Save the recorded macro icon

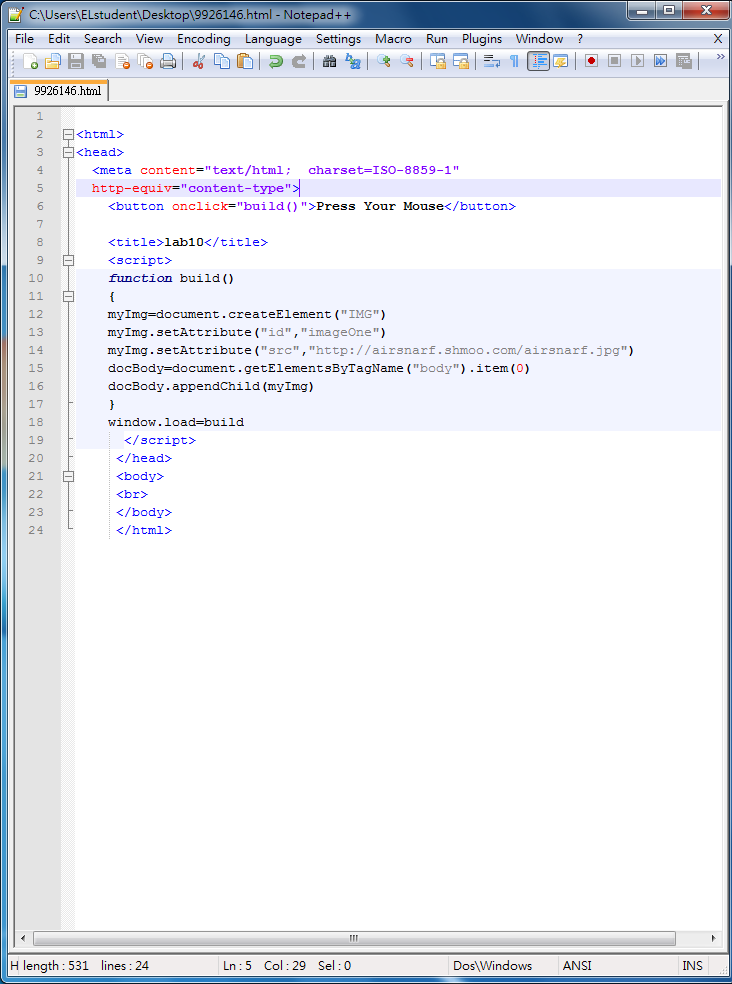click(684, 61)
